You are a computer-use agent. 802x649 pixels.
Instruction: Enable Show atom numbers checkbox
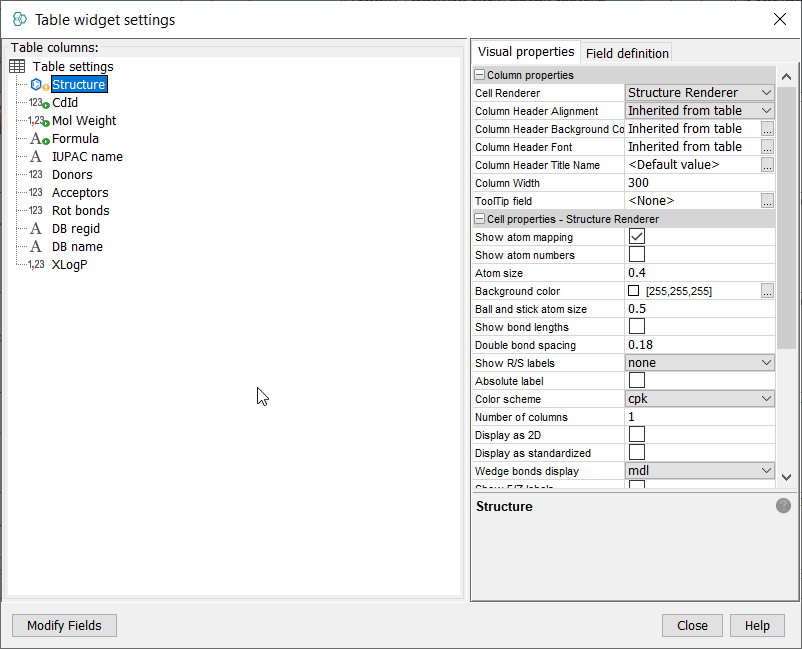coord(636,255)
